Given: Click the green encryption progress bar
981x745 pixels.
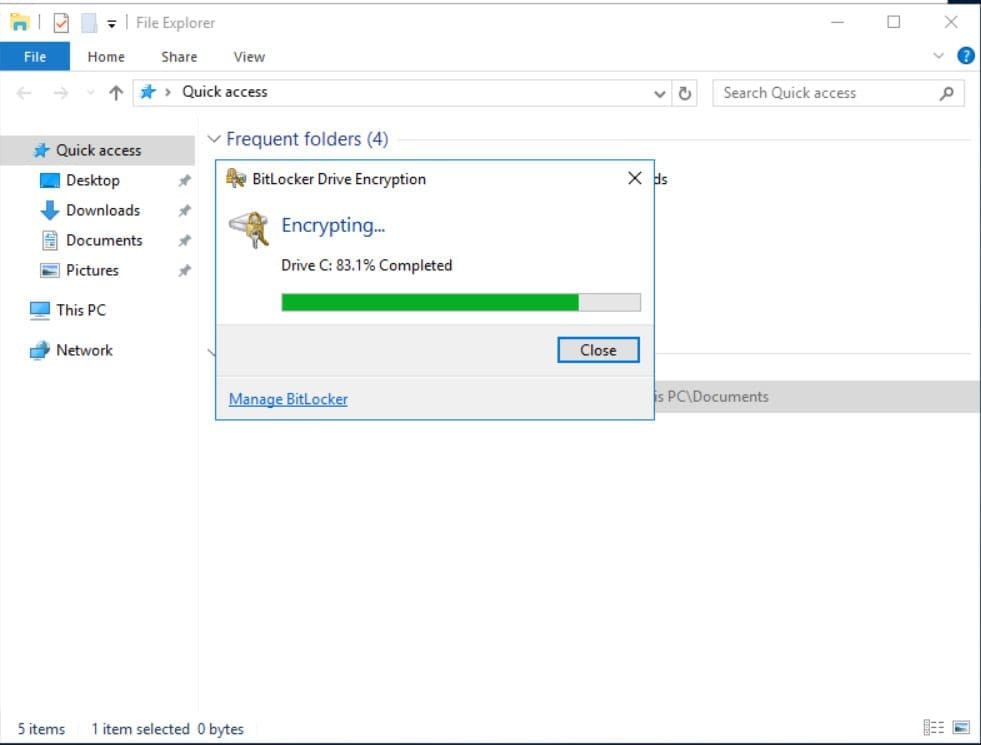Looking at the screenshot, I should [430, 302].
